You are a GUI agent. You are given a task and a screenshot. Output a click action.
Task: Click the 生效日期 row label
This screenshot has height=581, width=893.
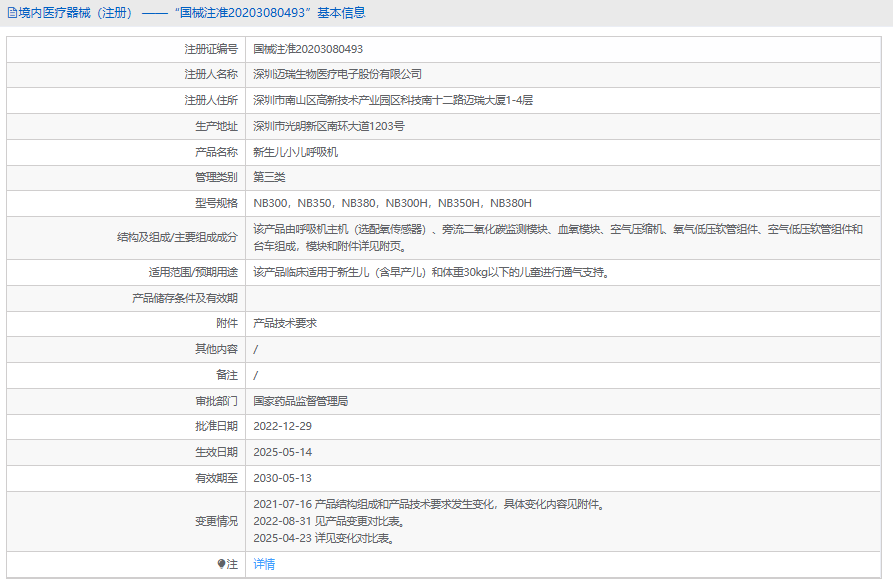pos(216,452)
